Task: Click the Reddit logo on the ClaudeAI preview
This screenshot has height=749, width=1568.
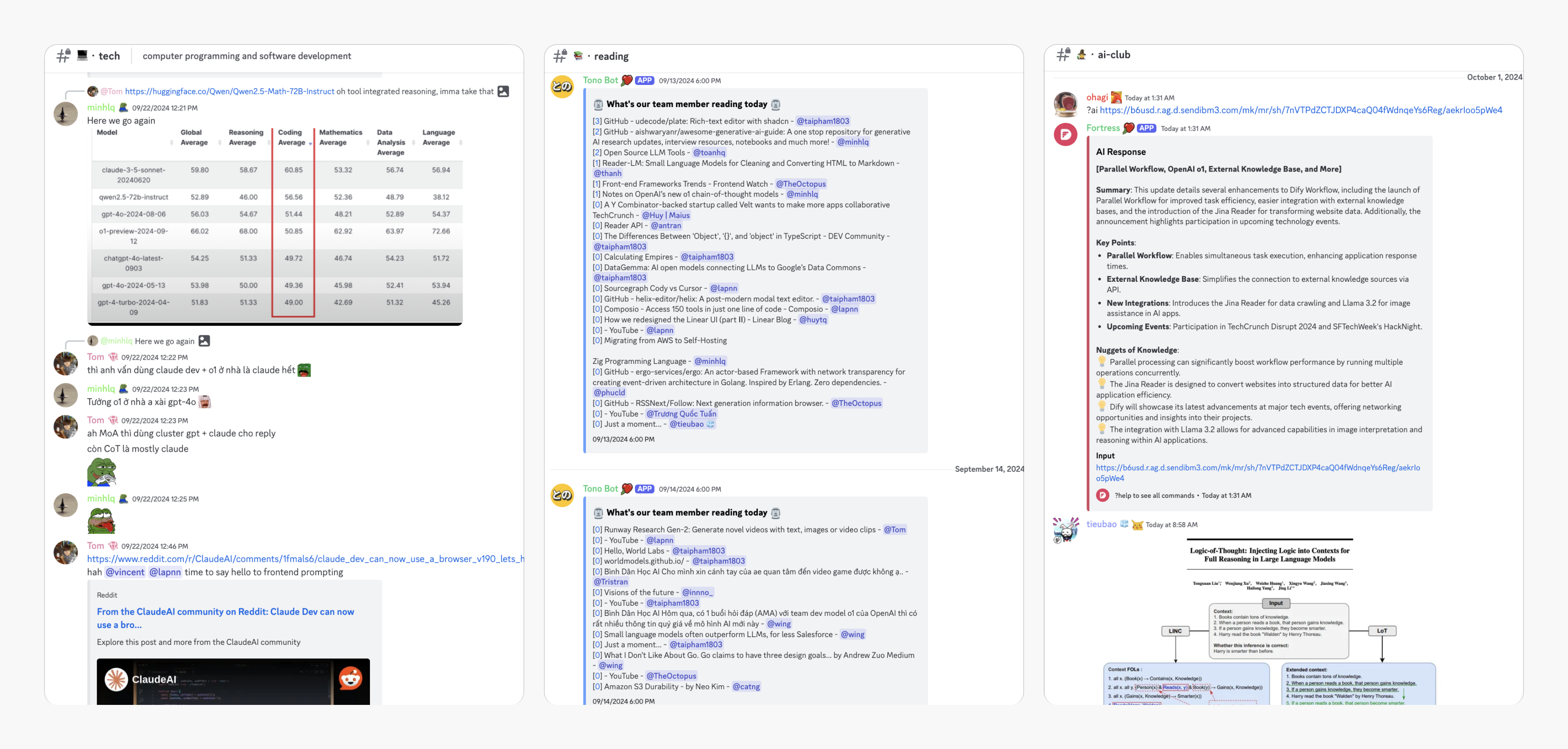Action: click(x=351, y=679)
